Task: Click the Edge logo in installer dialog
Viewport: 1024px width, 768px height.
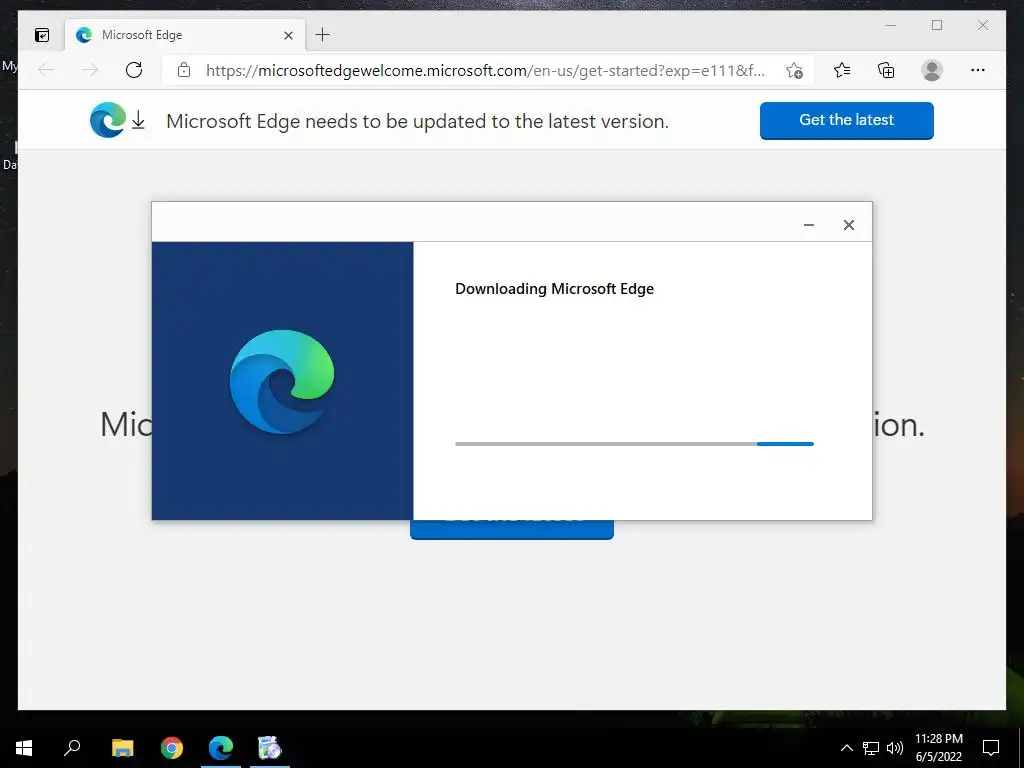Action: coord(282,382)
